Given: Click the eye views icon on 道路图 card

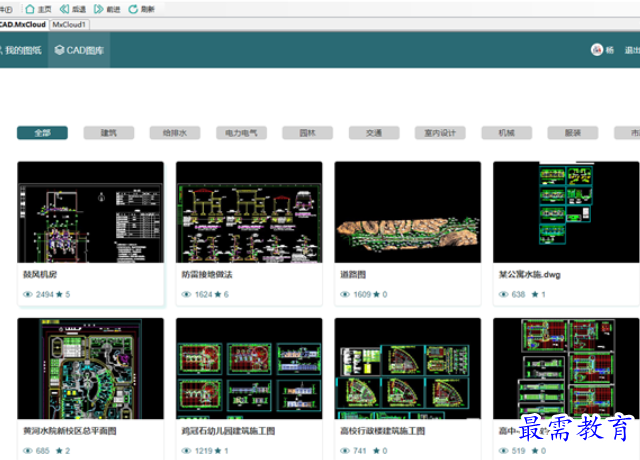Looking at the screenshot, I should pyautogui.click(x=345, y=294).
